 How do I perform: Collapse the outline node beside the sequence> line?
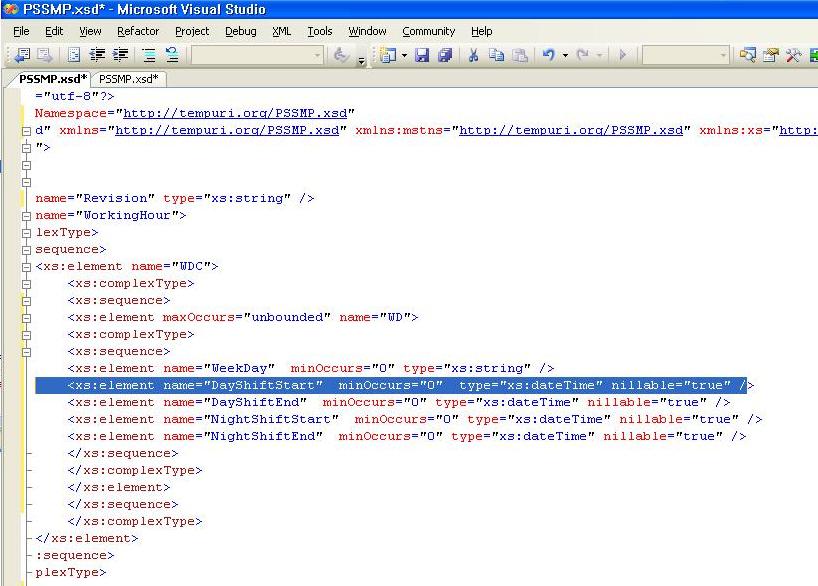[x=27, y=250]
